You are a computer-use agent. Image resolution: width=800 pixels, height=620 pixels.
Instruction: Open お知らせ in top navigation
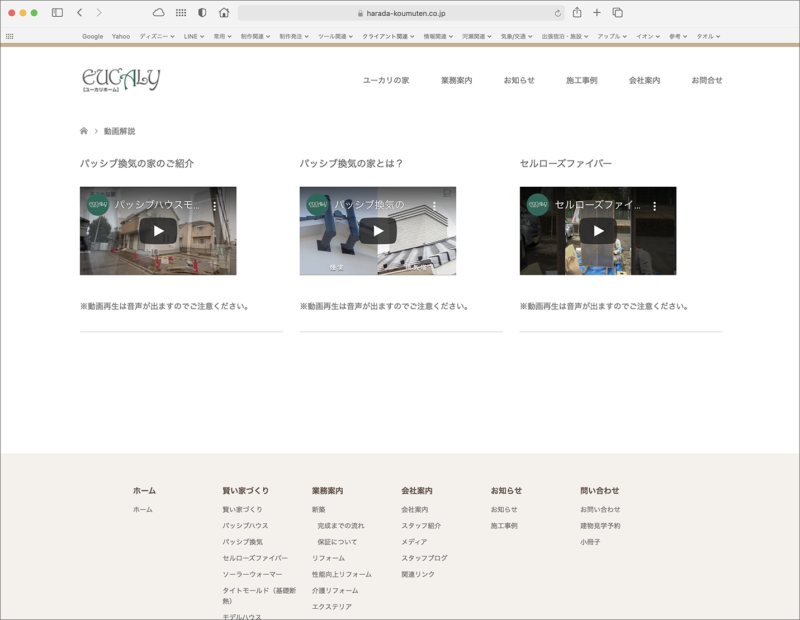(x=519, y=80)
